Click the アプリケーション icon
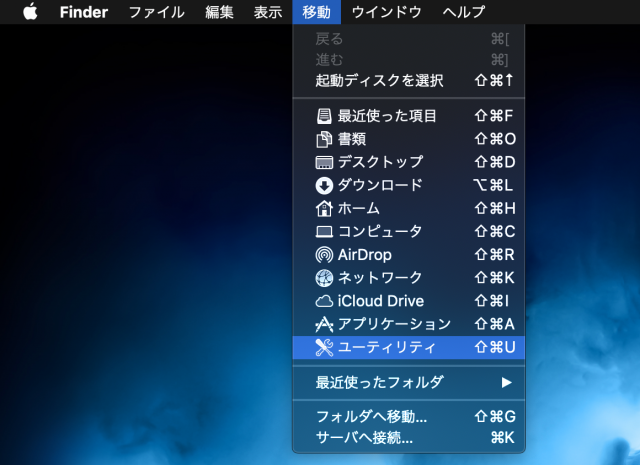Screen dimensions: 640x465 [x=324, y=325]
